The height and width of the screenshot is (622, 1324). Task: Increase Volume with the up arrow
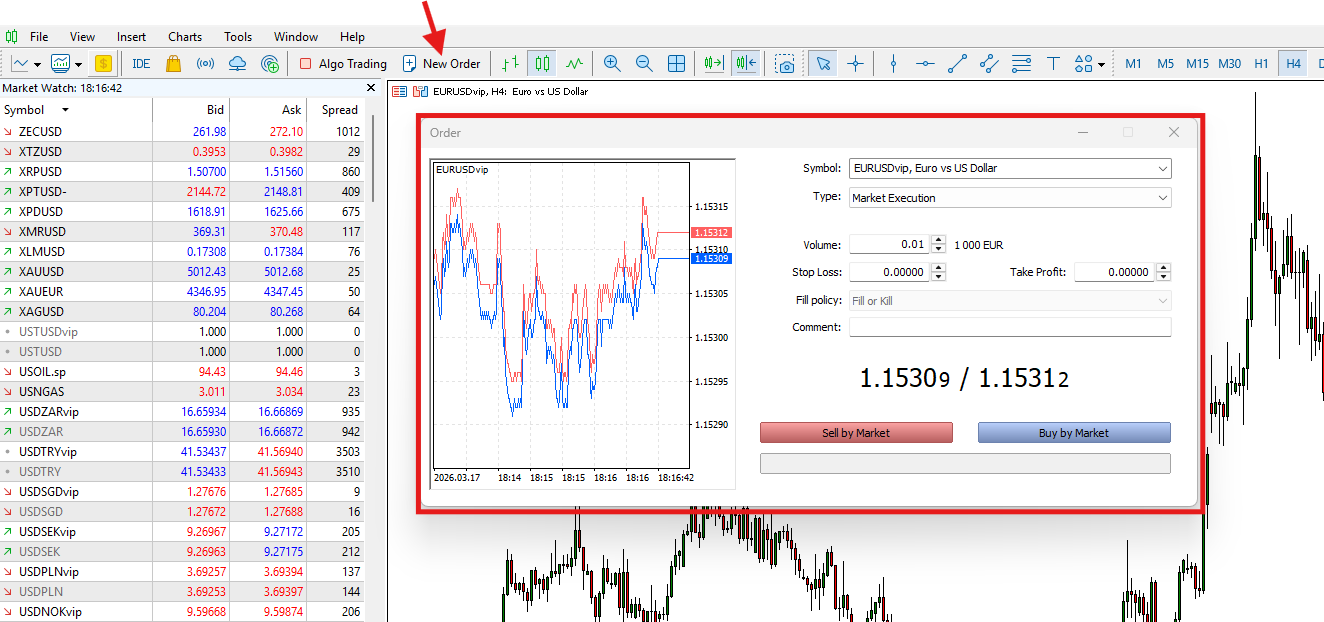pos(938,240)
